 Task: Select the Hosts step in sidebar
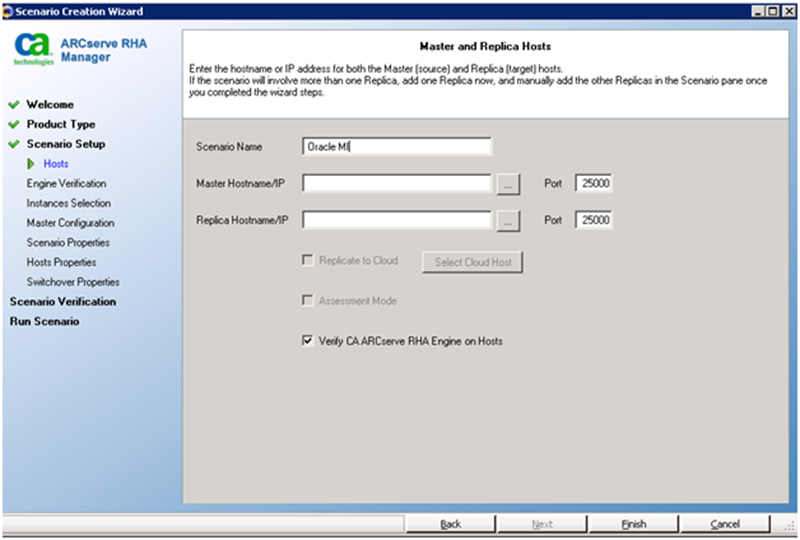[x=56, y=164]
